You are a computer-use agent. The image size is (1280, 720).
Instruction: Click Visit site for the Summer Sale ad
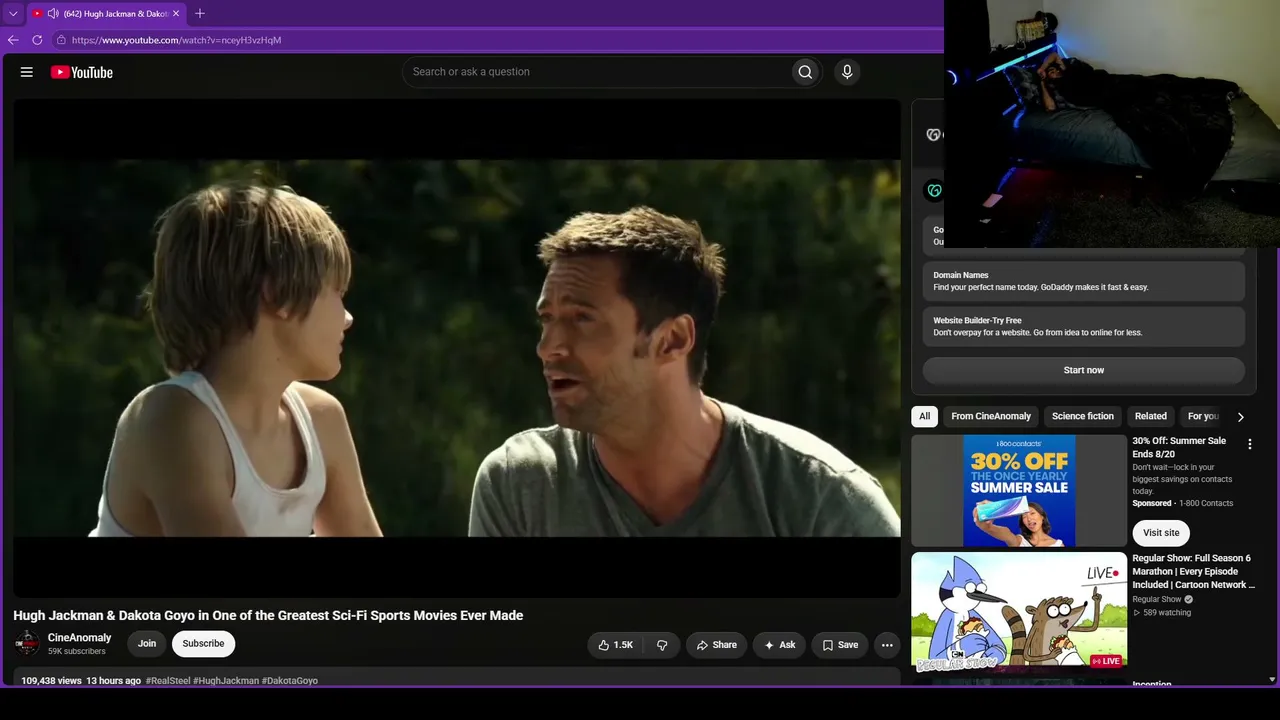point(1161,533)
